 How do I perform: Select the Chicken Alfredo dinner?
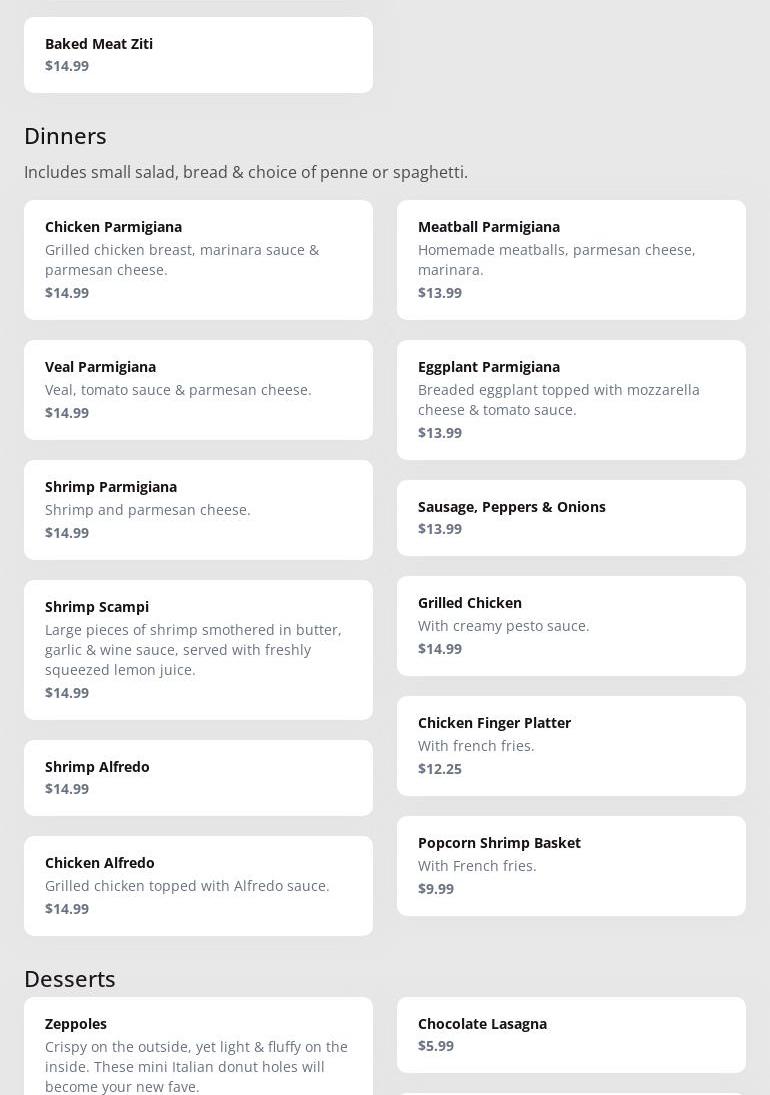(x=198, y=886)
